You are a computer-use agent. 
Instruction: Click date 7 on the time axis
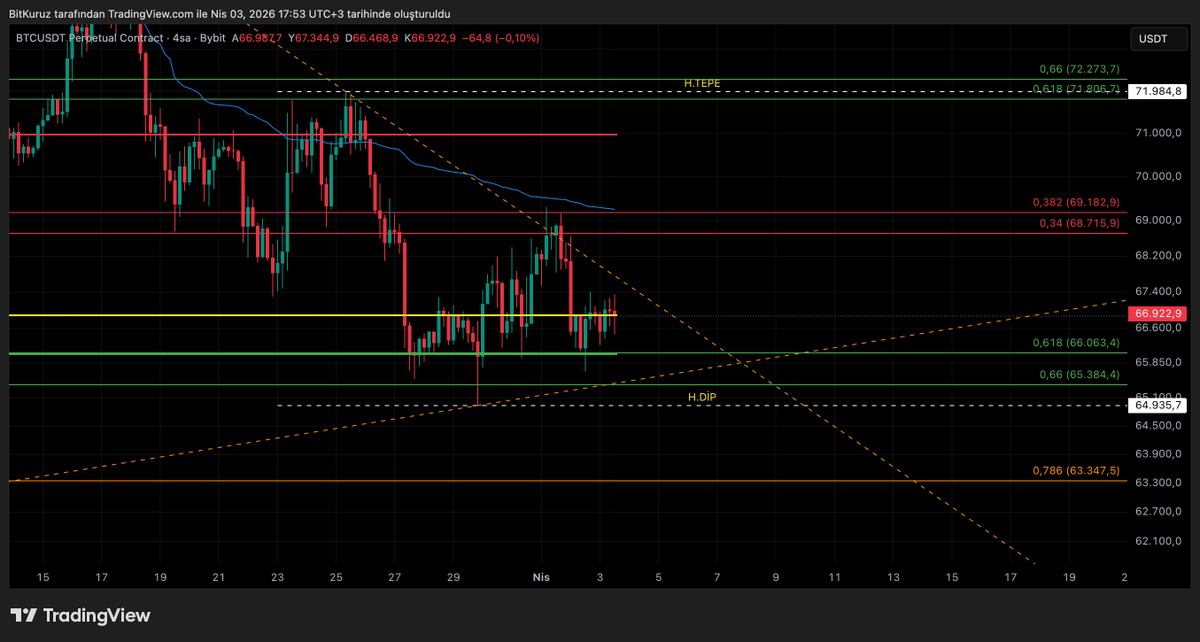717,577
